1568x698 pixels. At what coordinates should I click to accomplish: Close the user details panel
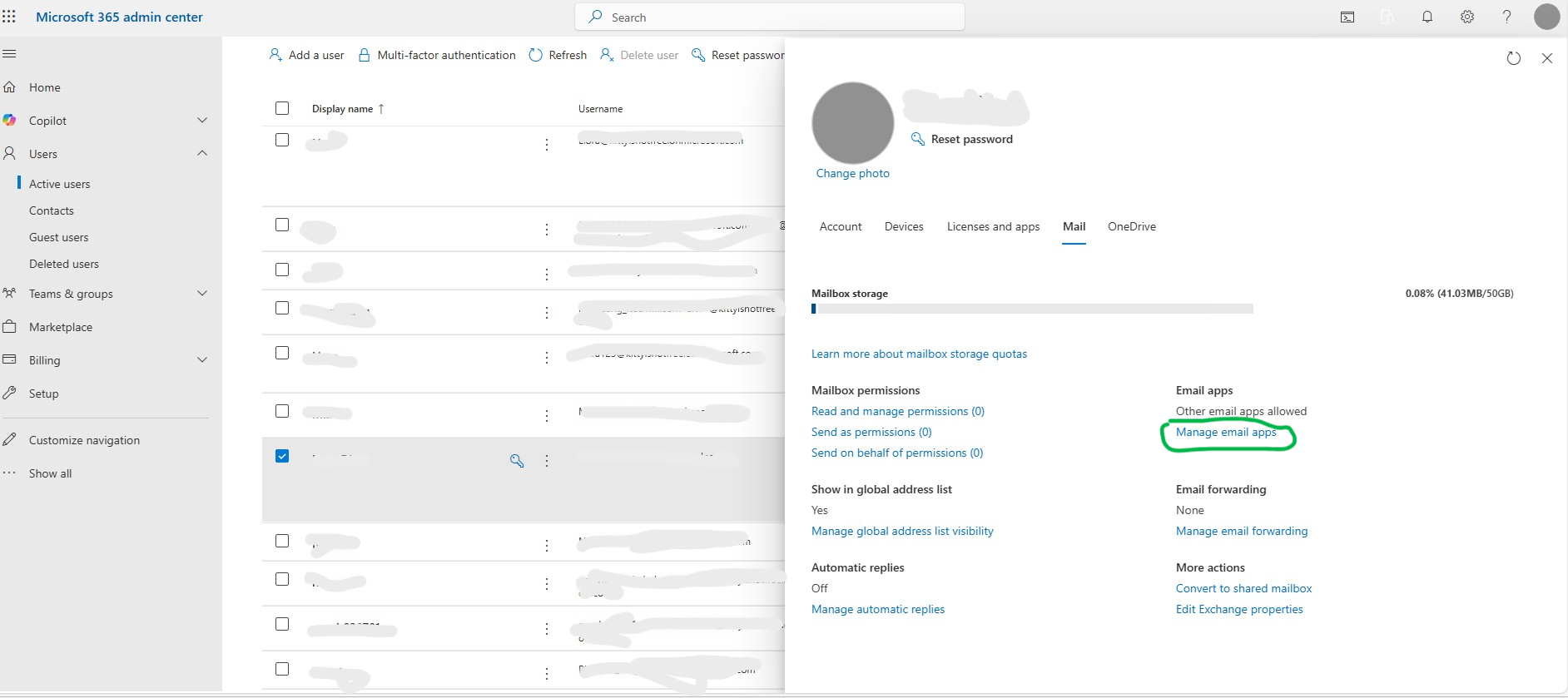click(x=1547, y=58)
